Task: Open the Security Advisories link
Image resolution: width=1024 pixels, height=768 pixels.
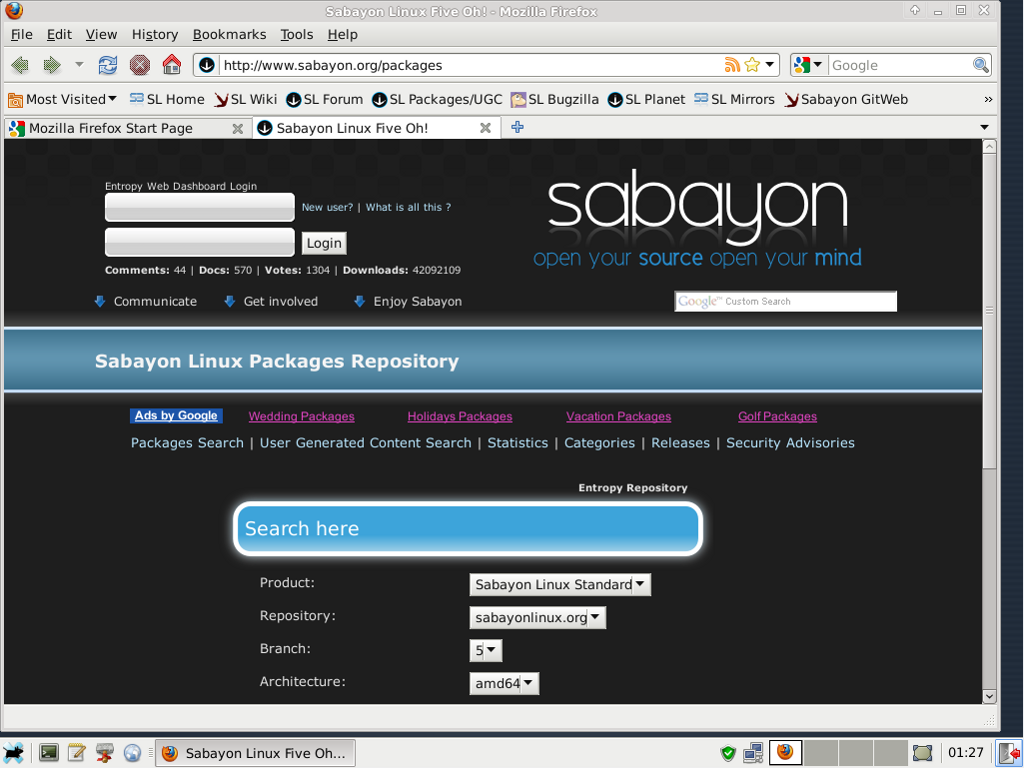Action: coord(790,443)
